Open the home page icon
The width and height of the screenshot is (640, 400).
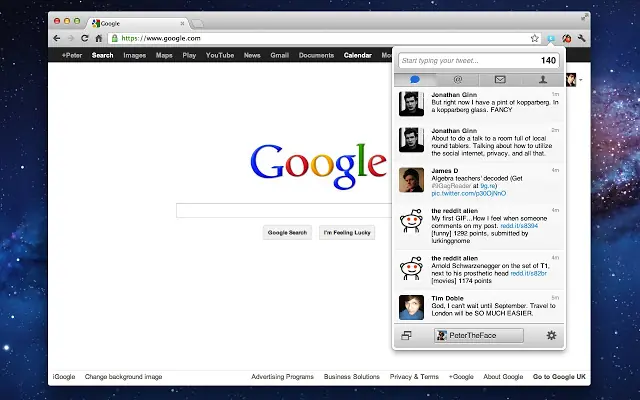pos(98,38)
